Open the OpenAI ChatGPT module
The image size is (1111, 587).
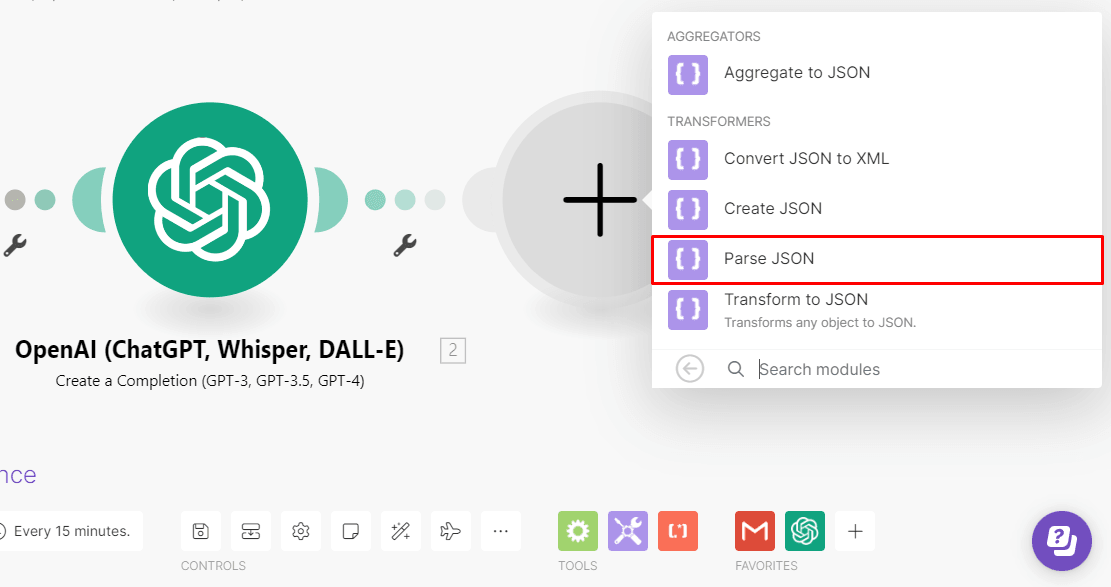(210, 199)
